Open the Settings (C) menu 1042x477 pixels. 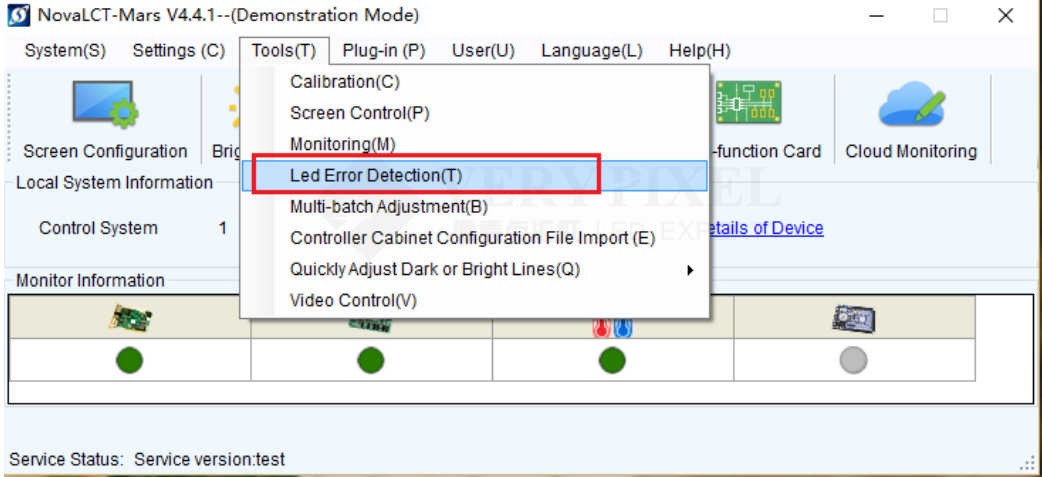pos(179,50)
